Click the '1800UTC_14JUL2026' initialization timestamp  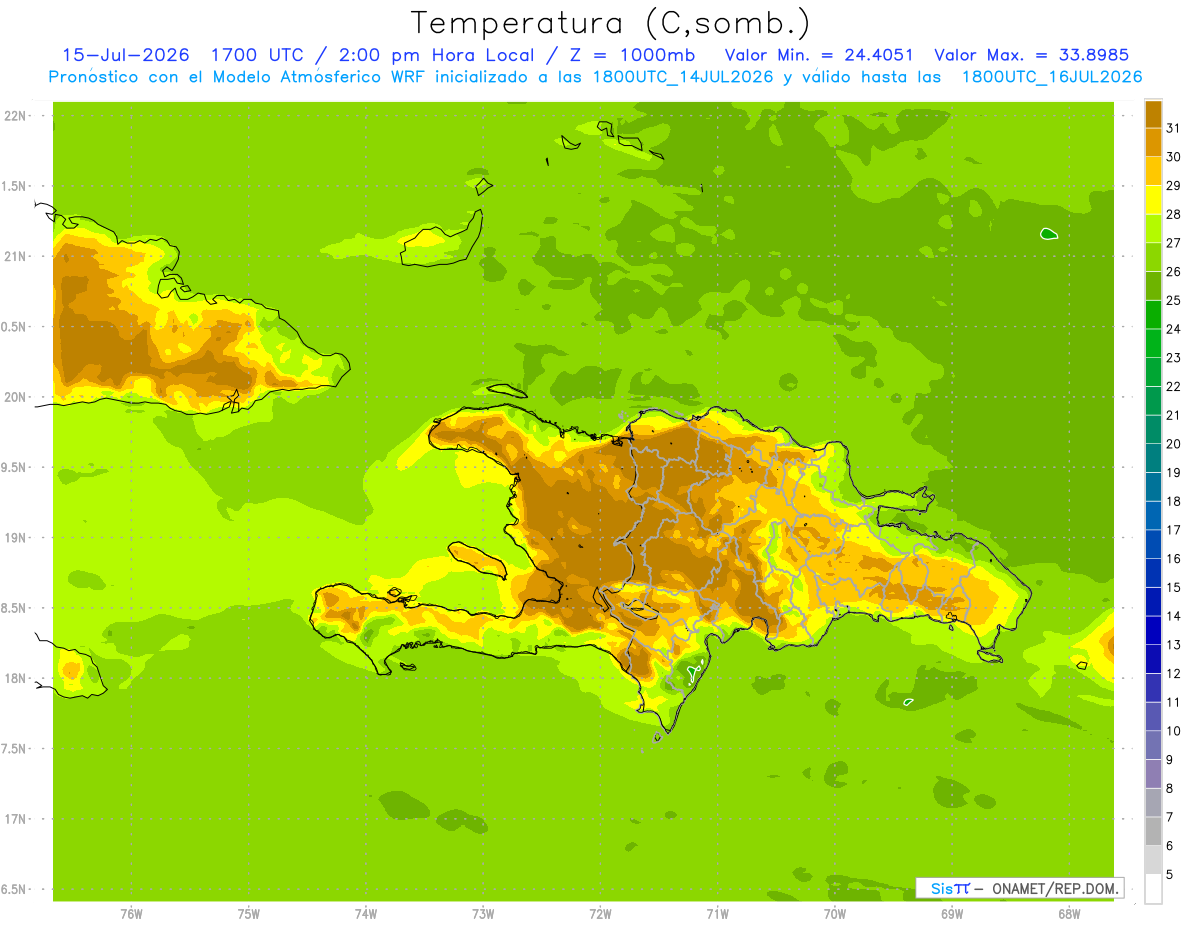[683, 77]
